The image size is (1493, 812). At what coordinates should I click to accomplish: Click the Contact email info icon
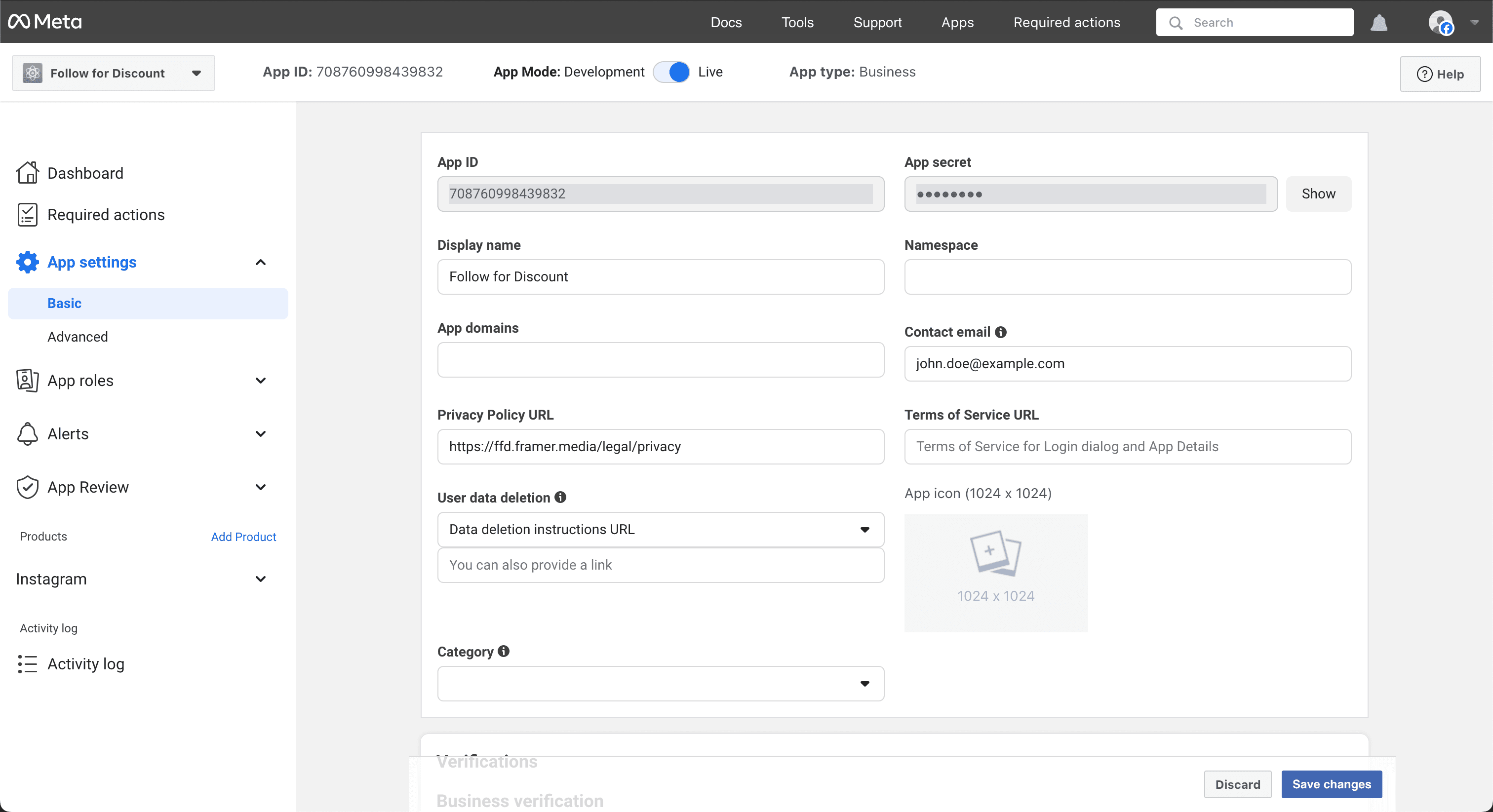coord(1000,332)
